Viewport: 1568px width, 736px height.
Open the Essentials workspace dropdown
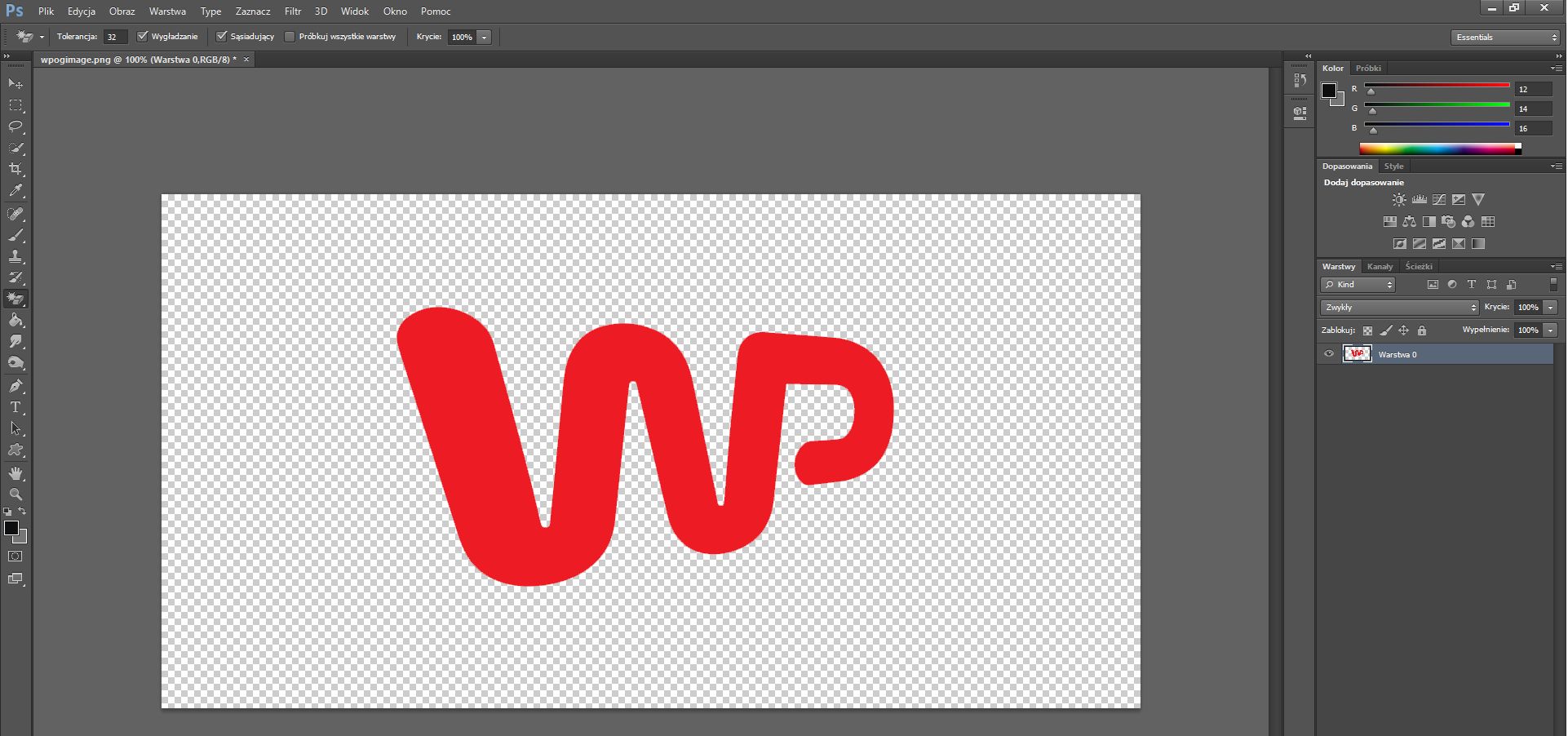[1505, 37]
